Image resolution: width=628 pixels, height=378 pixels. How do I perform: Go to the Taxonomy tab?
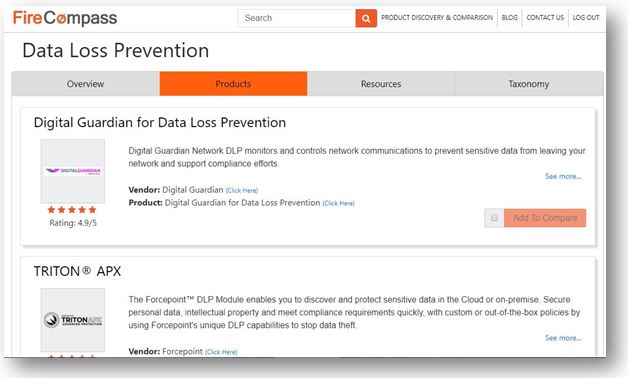(x=529, y=84)
